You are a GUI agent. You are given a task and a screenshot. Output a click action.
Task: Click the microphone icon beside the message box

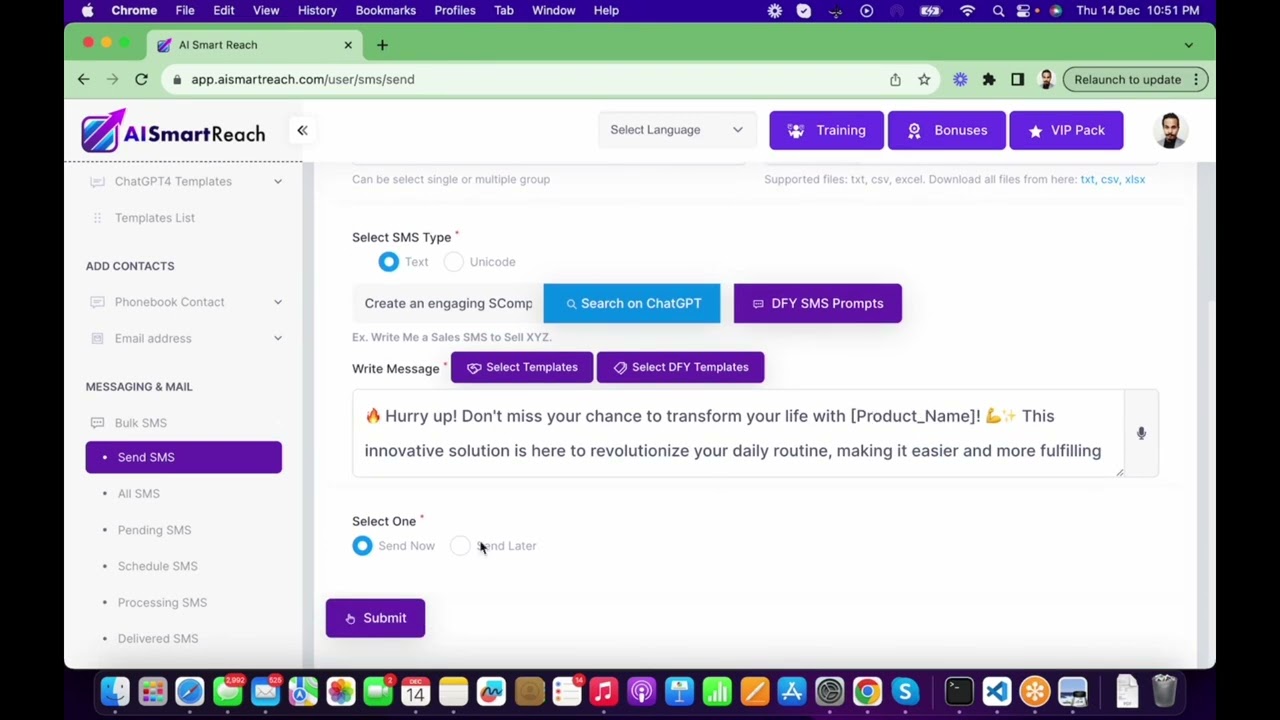tap(1141, 433)
